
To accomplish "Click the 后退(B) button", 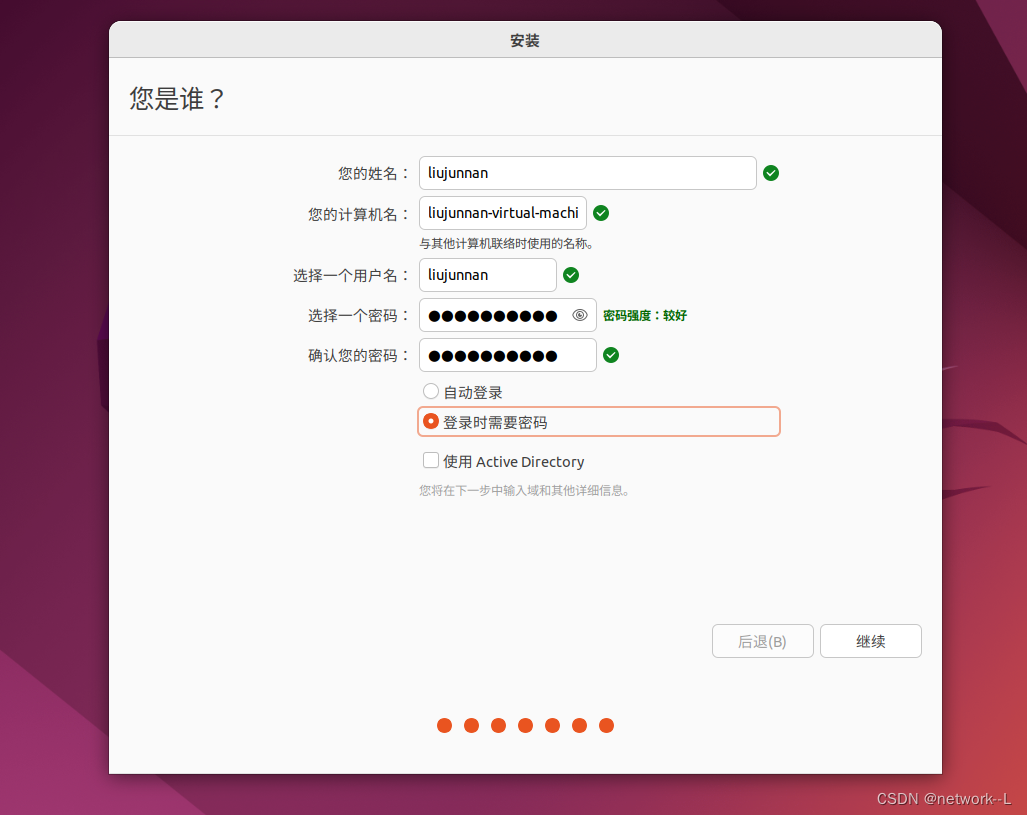I will click(x=762, y=641).
